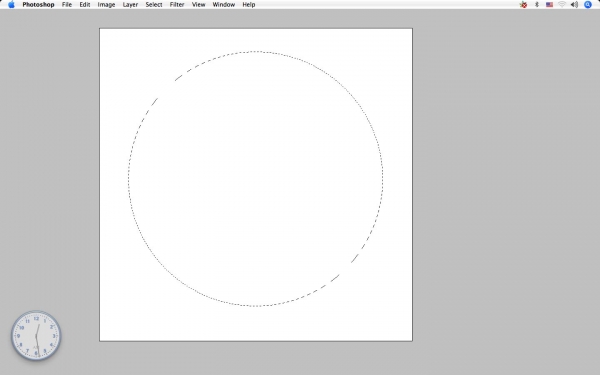The height and width of the screenshot is (375, 600).
Task: Open the Select menu
Action: 153,5
